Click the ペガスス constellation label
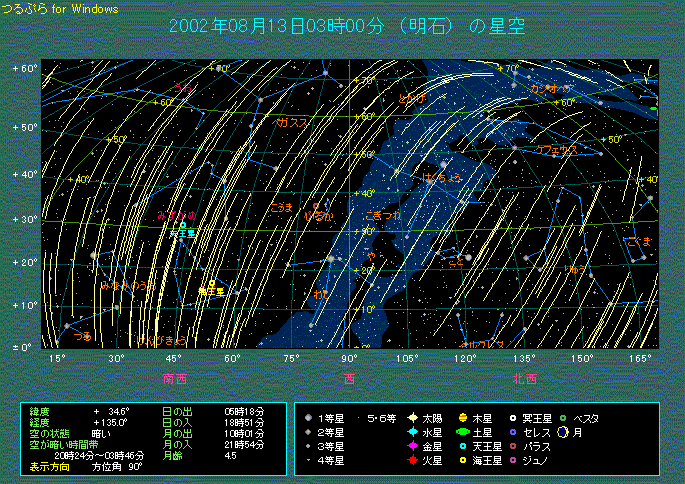685x484 pixels. pos(290,122)
